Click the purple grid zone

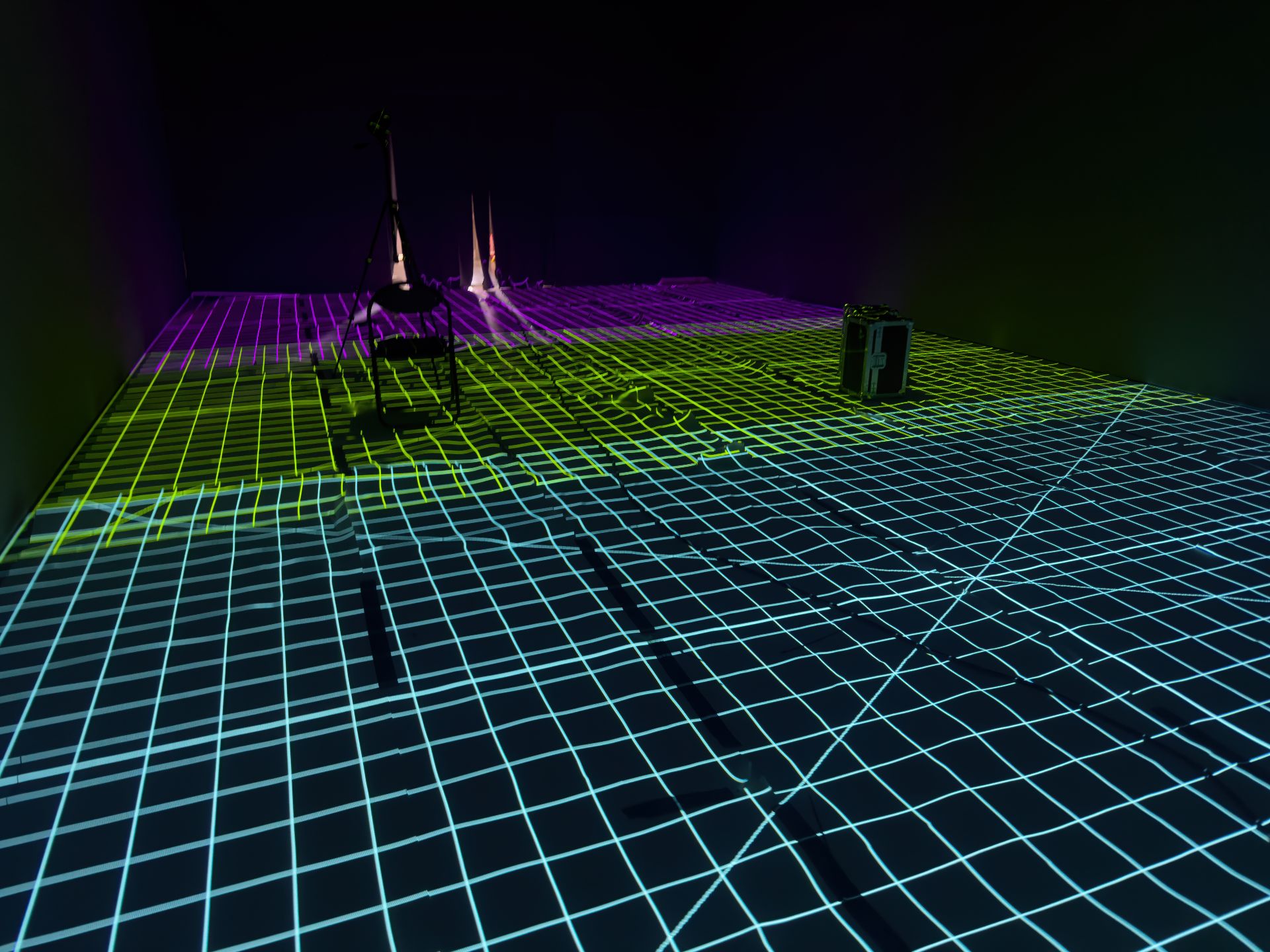tap(265, 317)
